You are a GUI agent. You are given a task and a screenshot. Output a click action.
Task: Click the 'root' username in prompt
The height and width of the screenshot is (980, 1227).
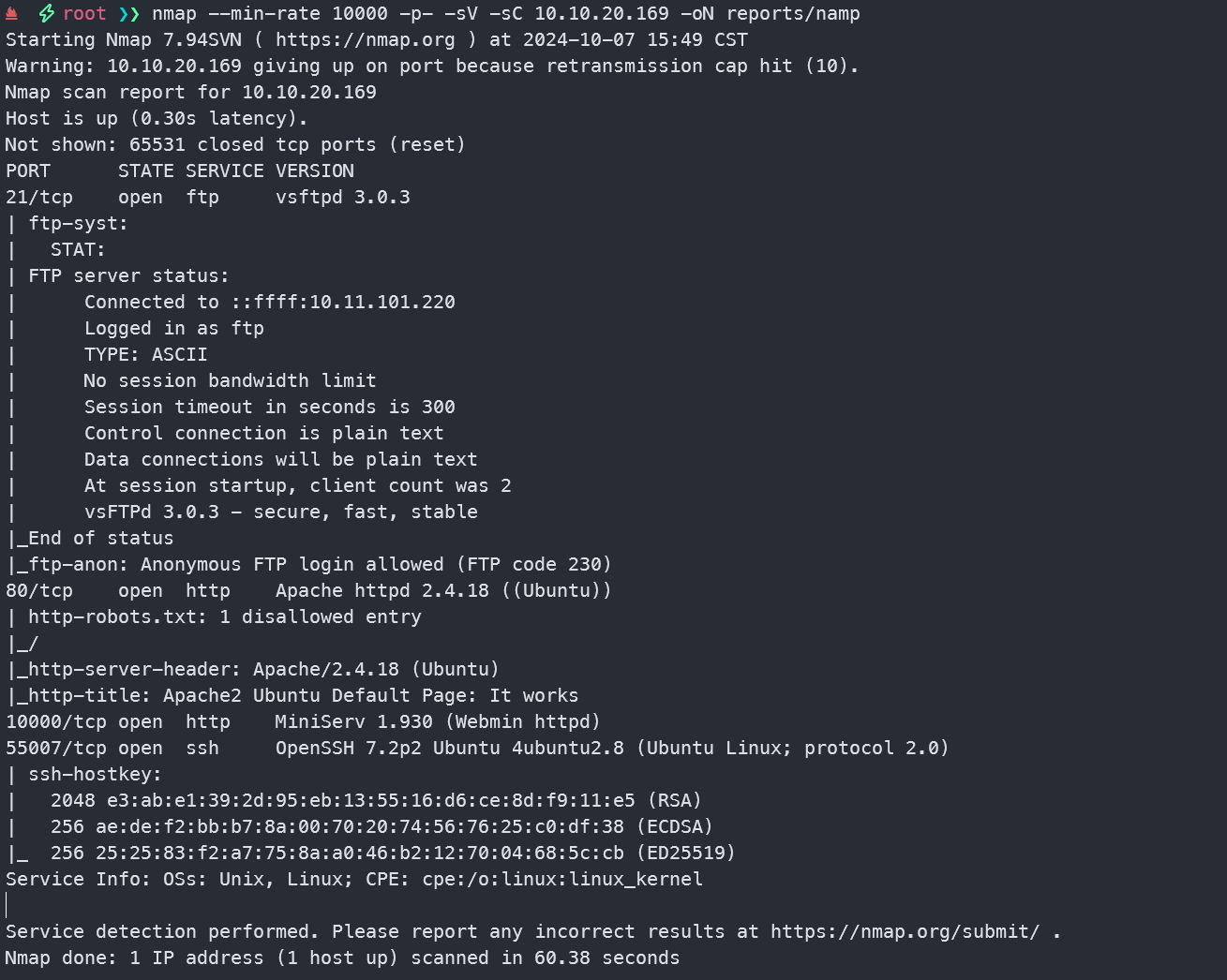click(84, 13)
